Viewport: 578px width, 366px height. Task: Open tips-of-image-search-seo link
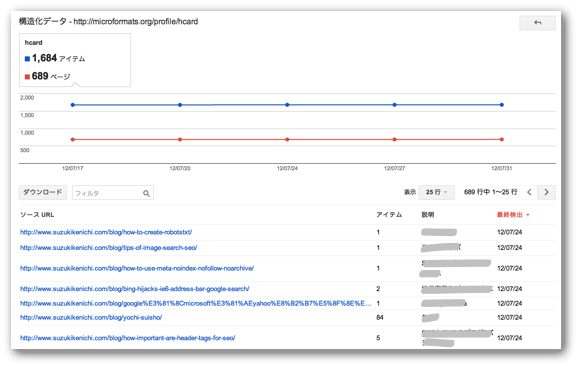tap(108, 248)
